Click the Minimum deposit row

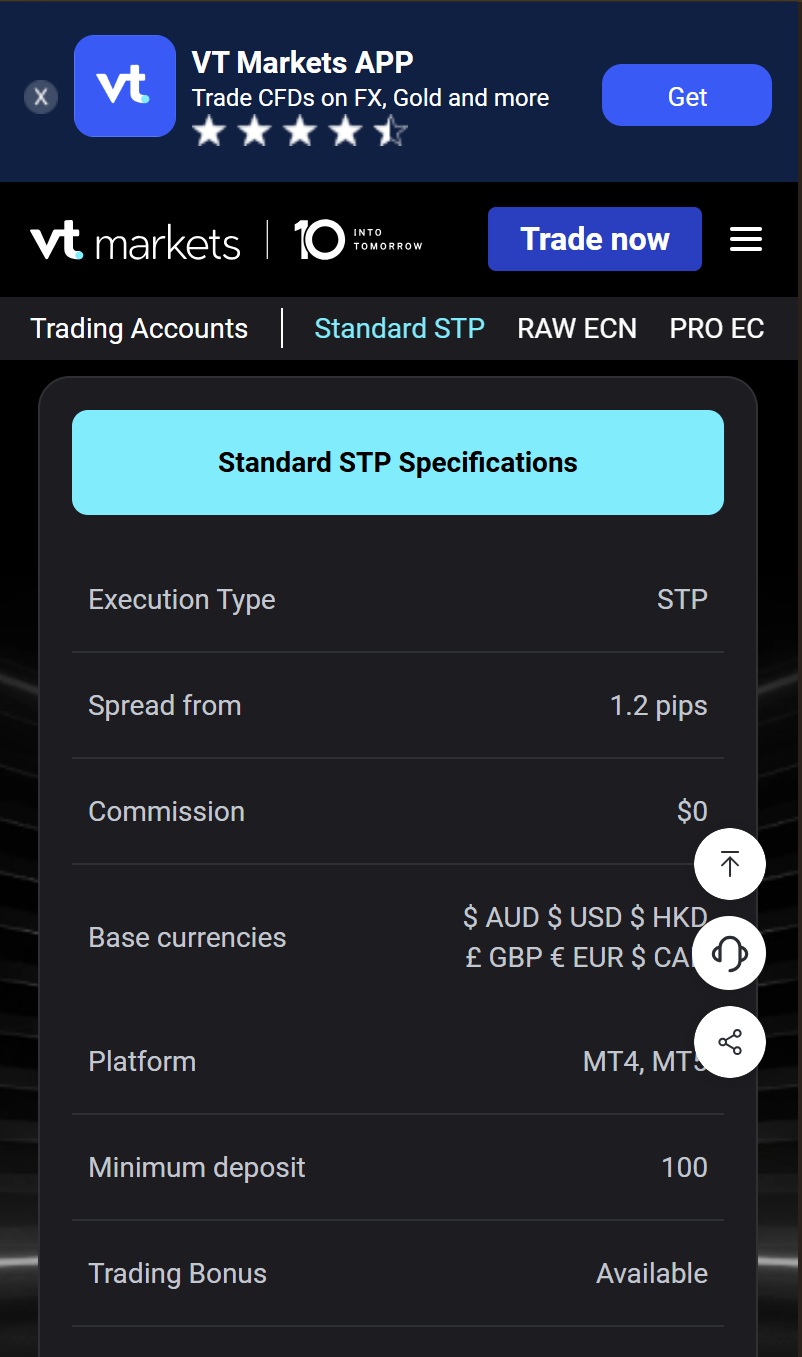[x=398, y=1167]
